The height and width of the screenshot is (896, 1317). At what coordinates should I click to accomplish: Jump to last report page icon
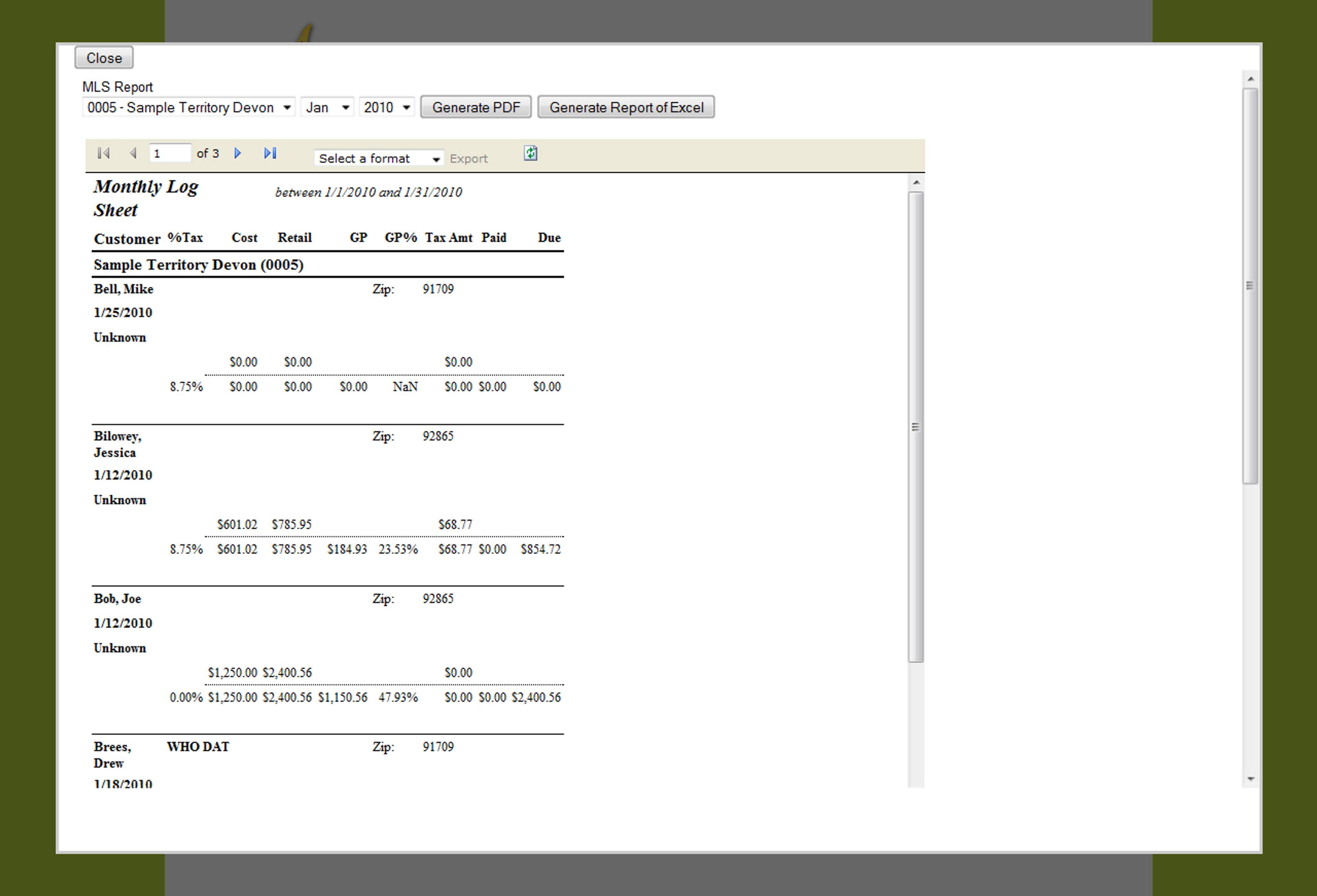(x=270, y=153)
